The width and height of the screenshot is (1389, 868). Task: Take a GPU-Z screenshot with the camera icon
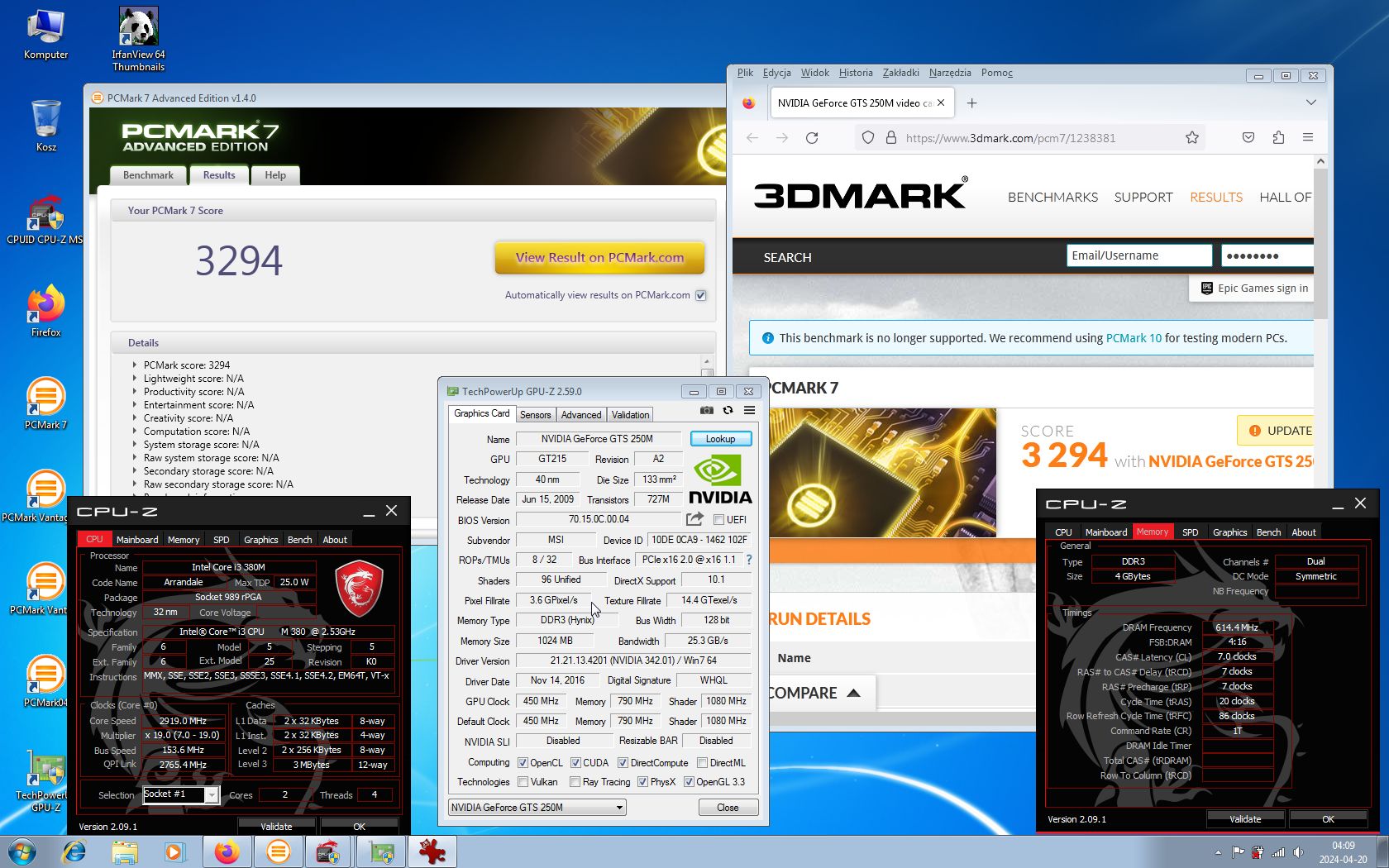(x=706, y=410)
